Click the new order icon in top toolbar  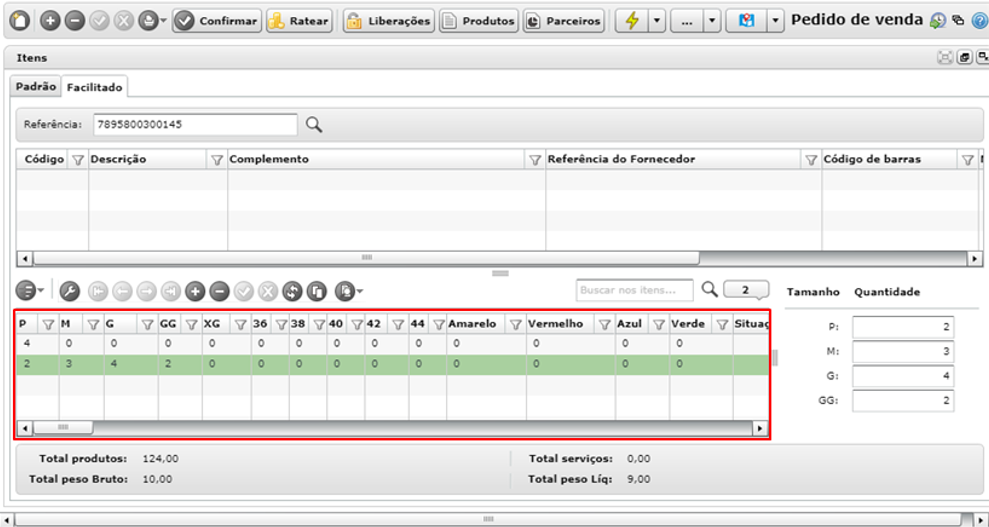coord(20,21)
